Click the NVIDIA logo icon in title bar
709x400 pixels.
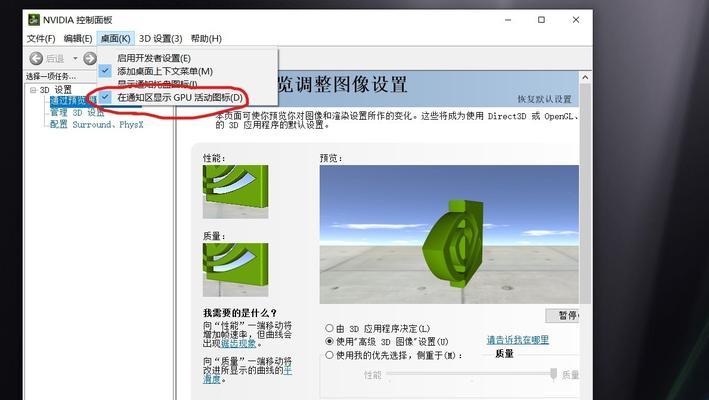(x=33, y=20)
